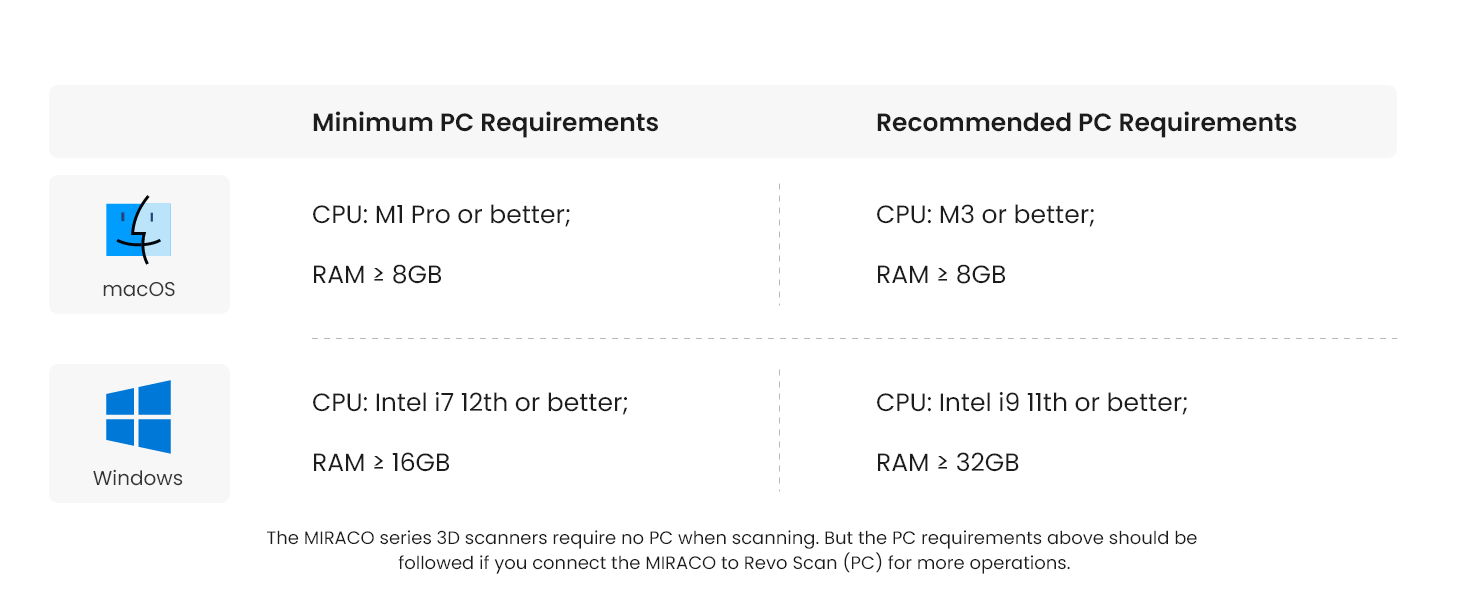This screenshot has width=1464, height=600.
Task: Select "CPU: Intel i7 12th or better"
Action: point(470,402)
